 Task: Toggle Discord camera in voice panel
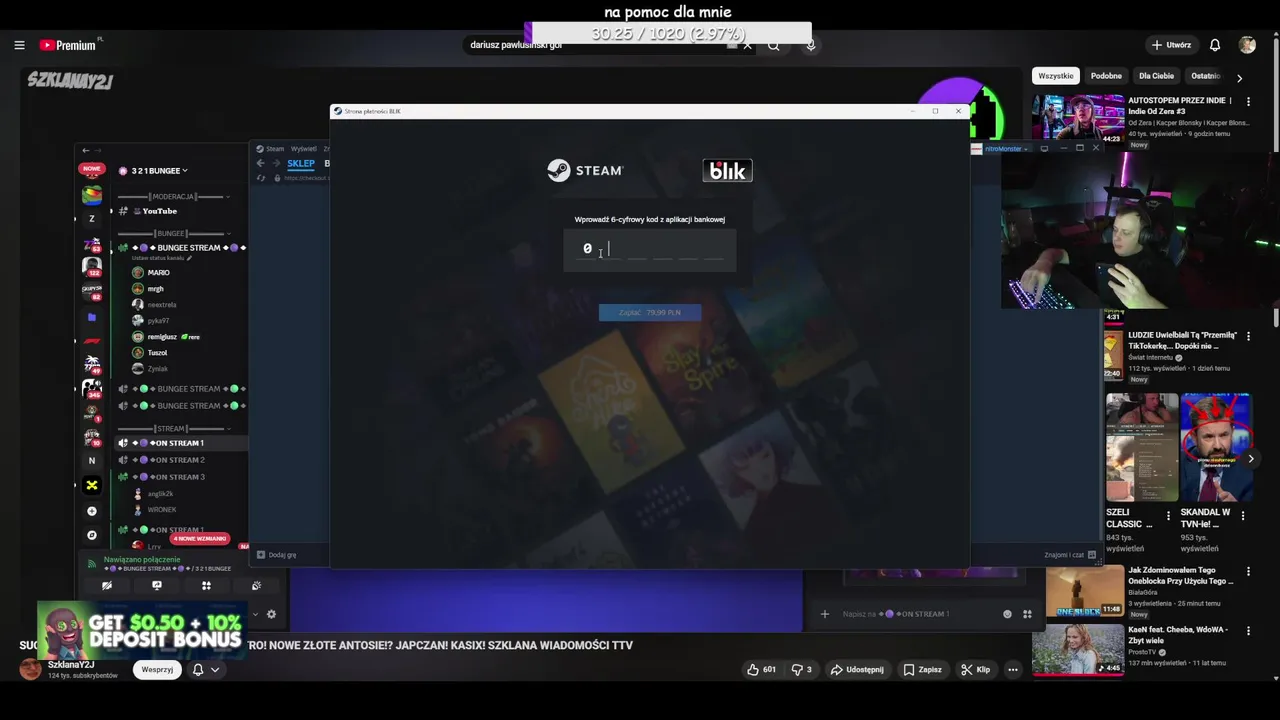107,586
